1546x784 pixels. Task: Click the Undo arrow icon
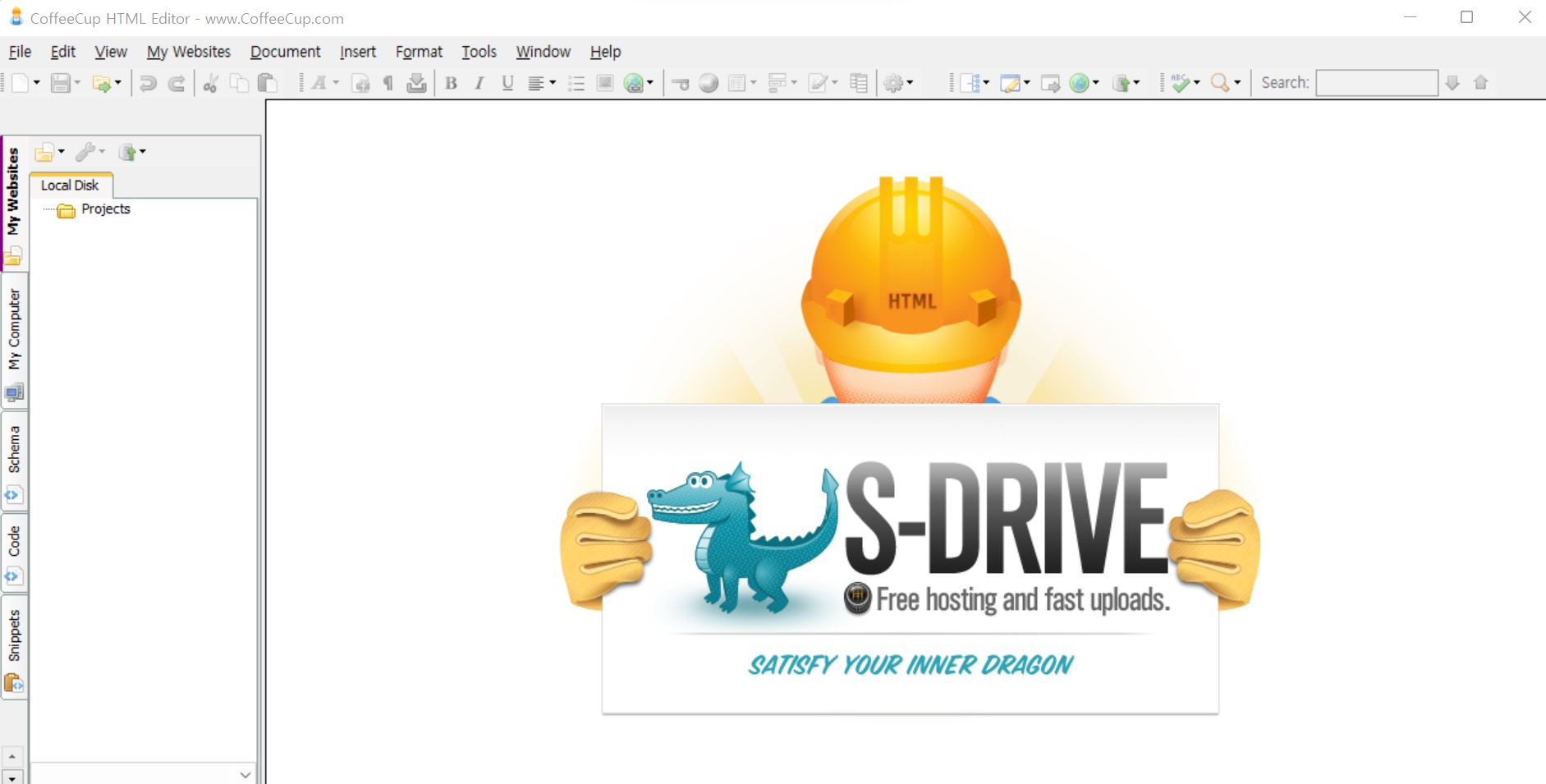148,83
